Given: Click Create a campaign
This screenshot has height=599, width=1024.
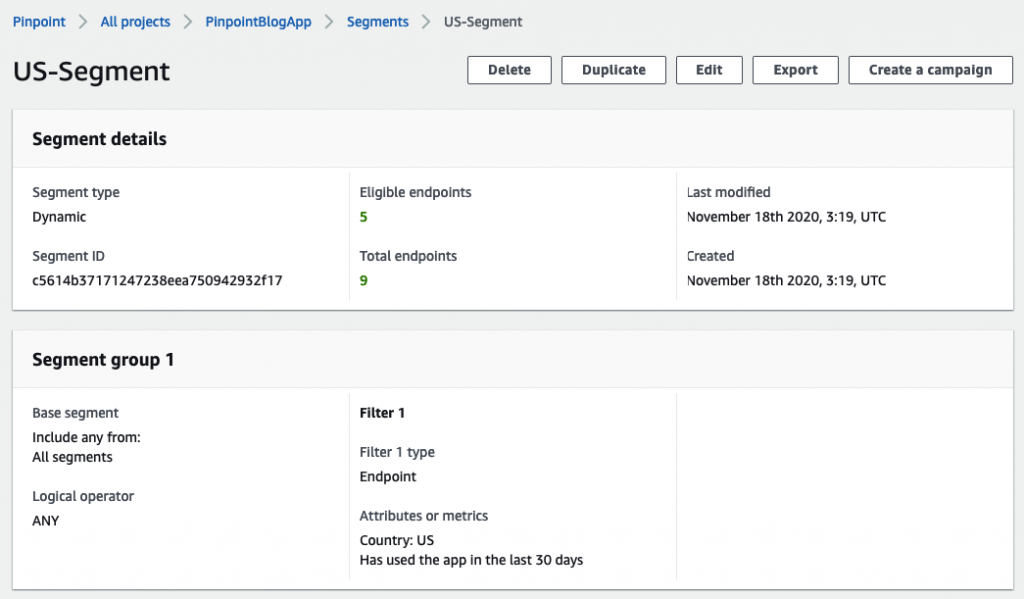Looking at the screenshot, I should click(930, 70).
